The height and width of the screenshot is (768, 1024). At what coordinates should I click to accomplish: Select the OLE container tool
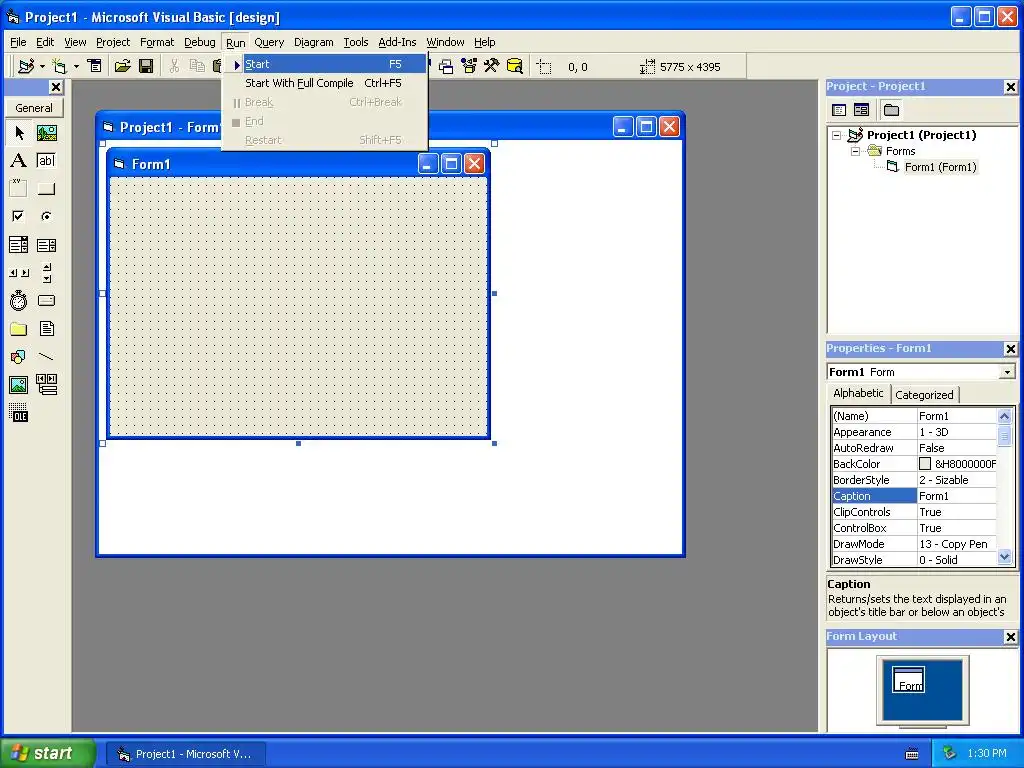click(18, 413)
